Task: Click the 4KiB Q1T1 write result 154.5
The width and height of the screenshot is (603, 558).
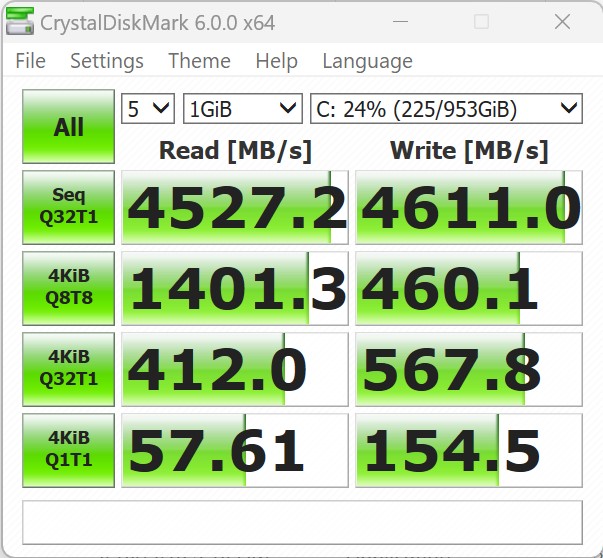Action: [469, 451]
